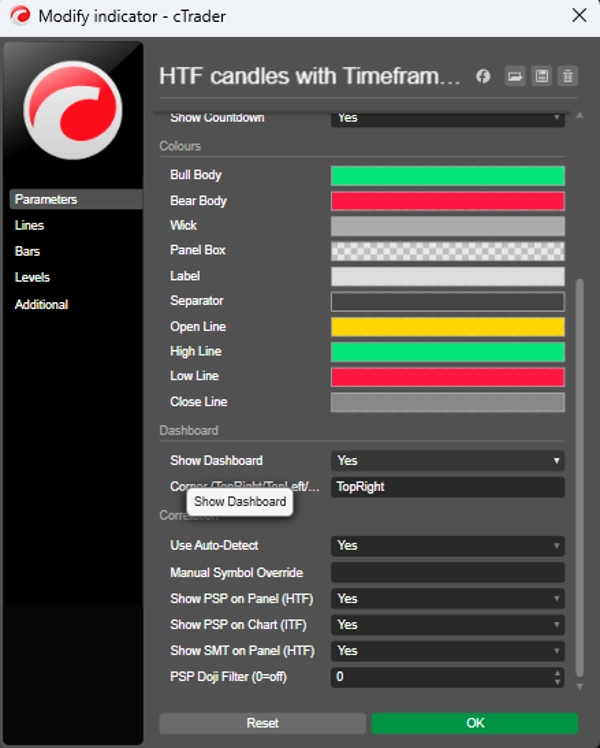Click the 'HTF candles with Timefram...' title
Image resolution: width=600 pixels, height=748 pixels.
click(x=310, y=76)
